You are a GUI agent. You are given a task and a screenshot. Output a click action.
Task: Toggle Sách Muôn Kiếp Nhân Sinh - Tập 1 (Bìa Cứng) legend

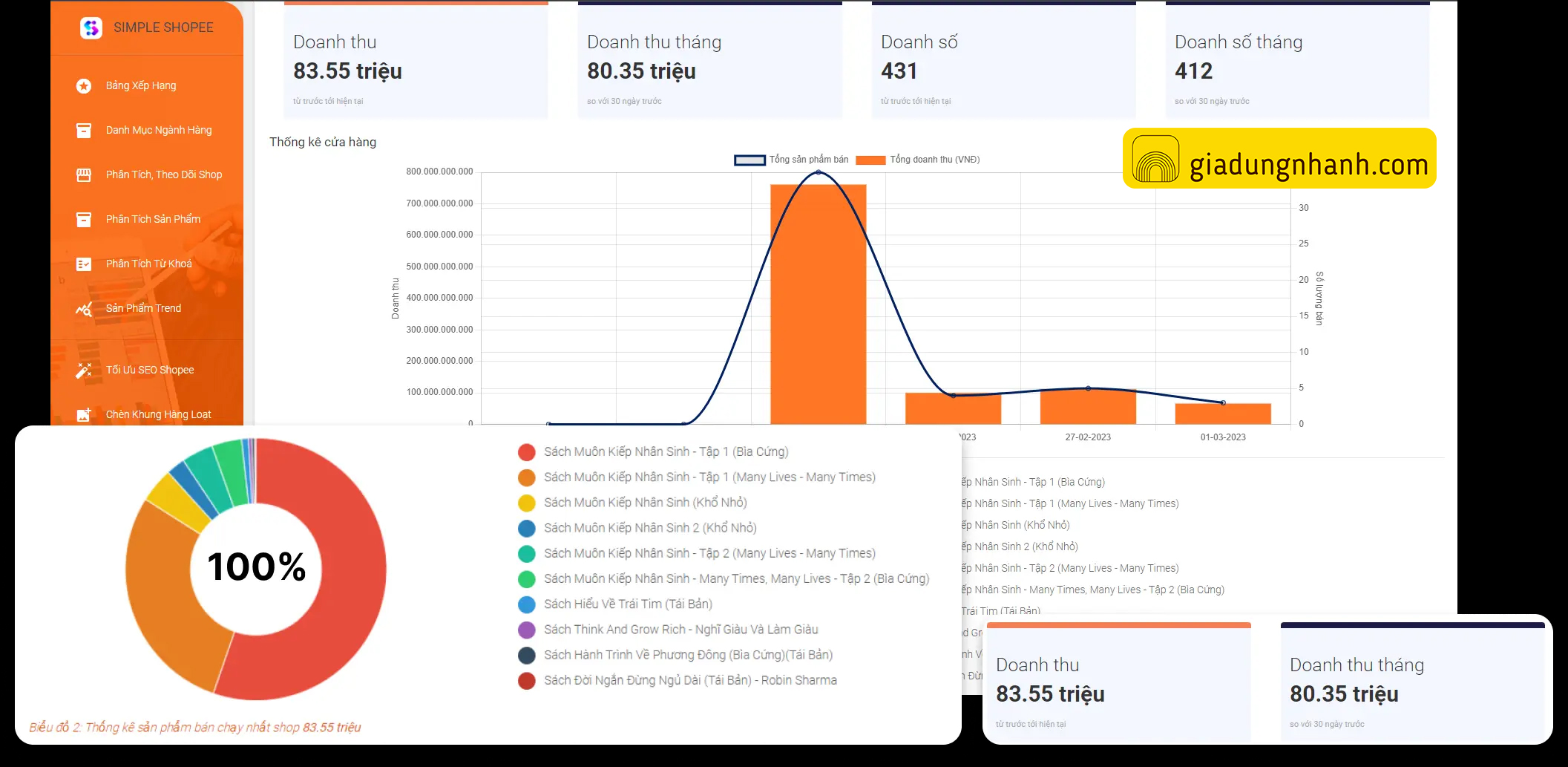point(654,452)
